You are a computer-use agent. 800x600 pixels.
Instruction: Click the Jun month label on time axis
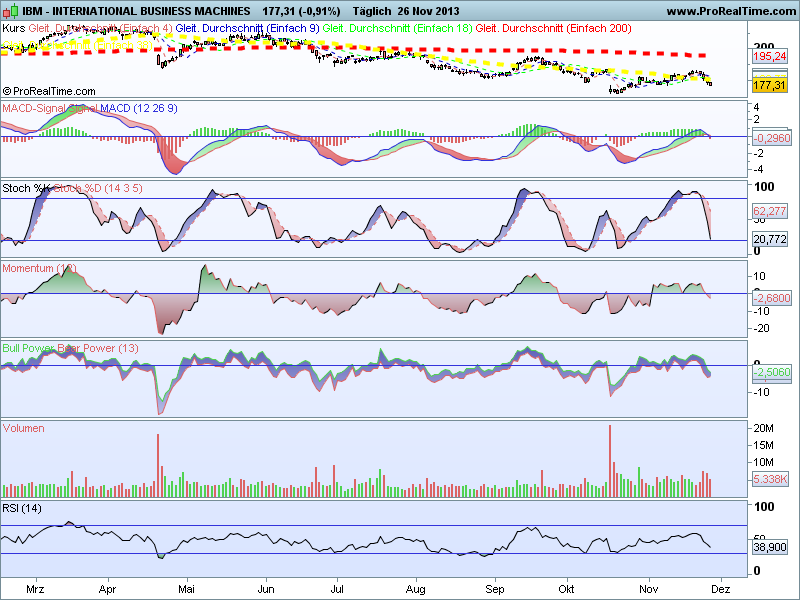[266, 589]
